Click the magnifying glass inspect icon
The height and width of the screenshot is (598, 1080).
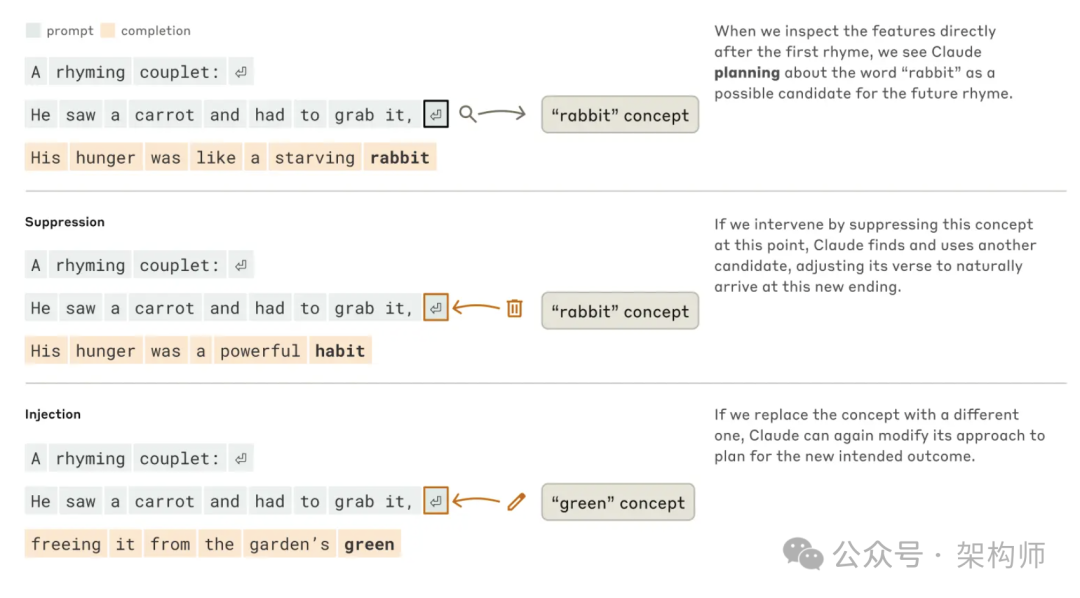pyautogui.click(x=467, y=114)
